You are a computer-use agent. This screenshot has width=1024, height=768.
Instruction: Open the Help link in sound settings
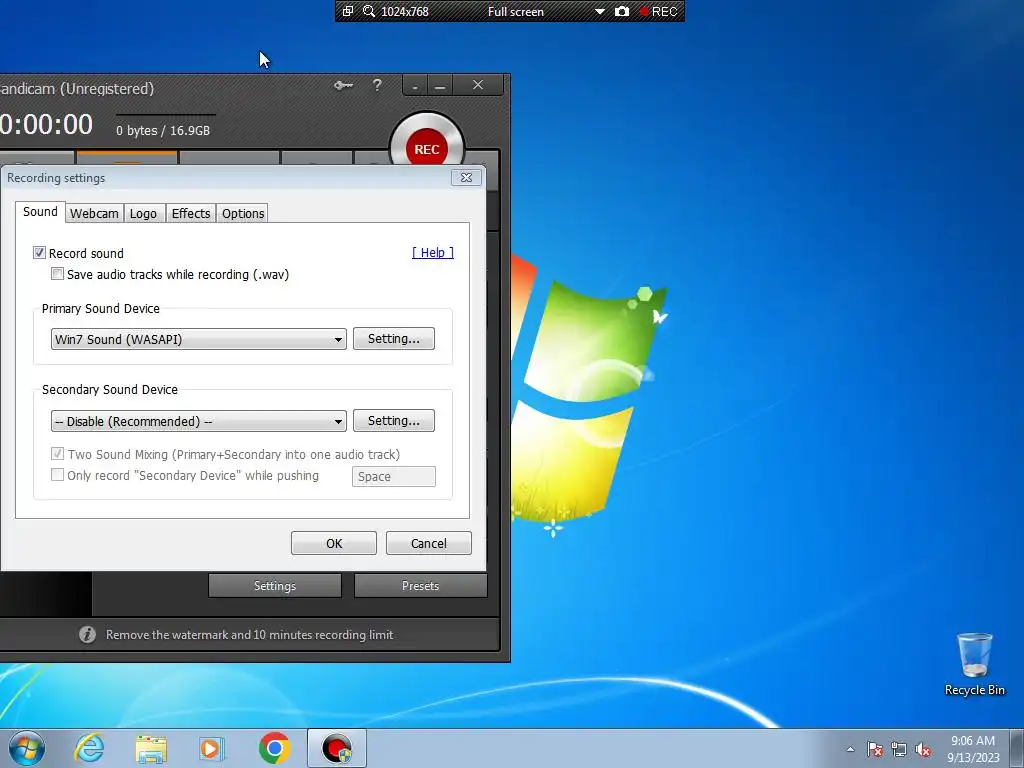coord(432,253)
